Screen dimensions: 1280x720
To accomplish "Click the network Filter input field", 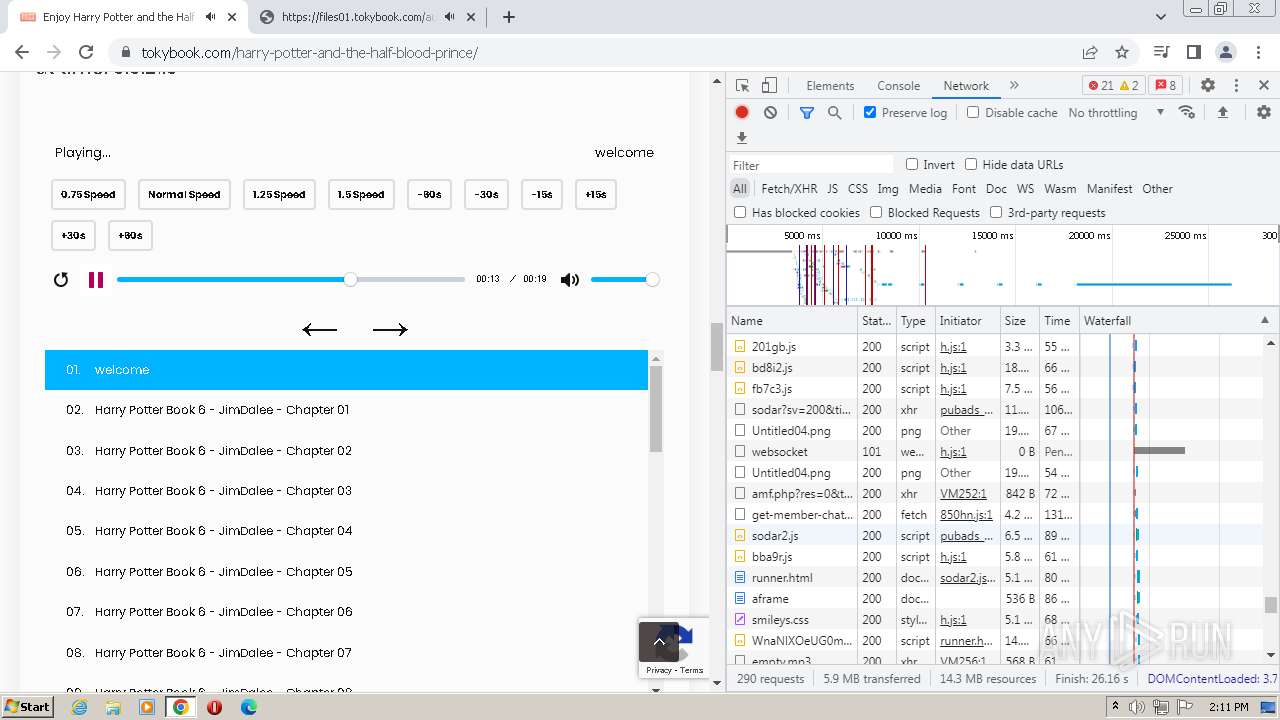I will 811,165.
